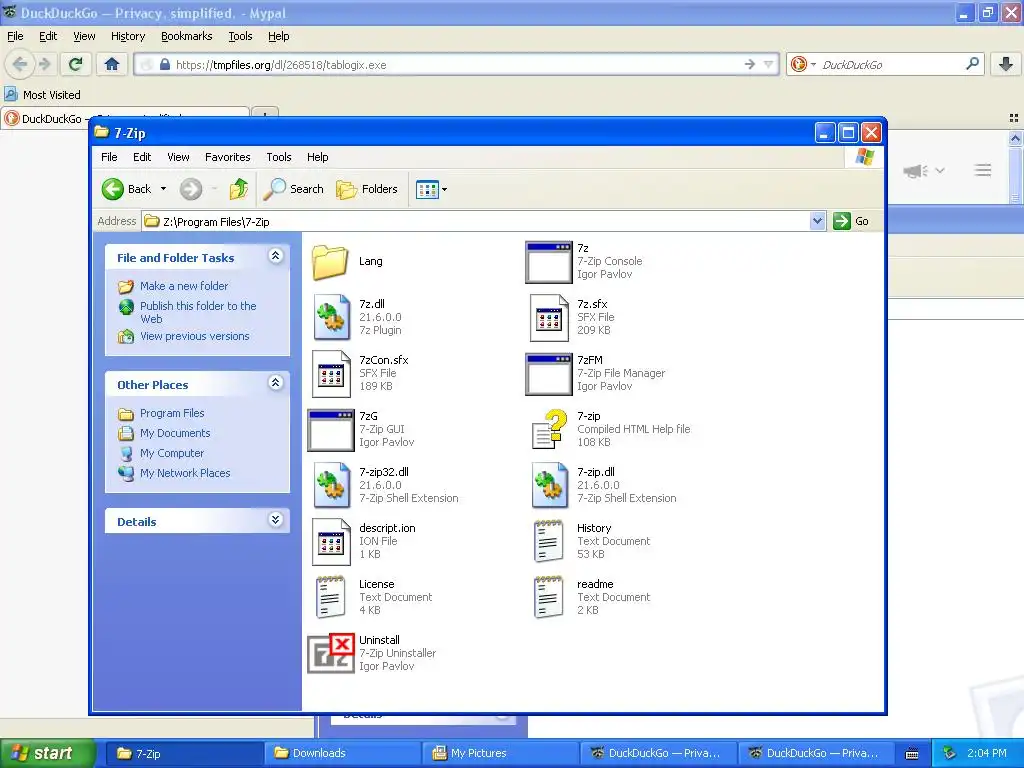Switch to My Pictures taskbar window
Screen dimensions: 1024x768
click(500, 753)
